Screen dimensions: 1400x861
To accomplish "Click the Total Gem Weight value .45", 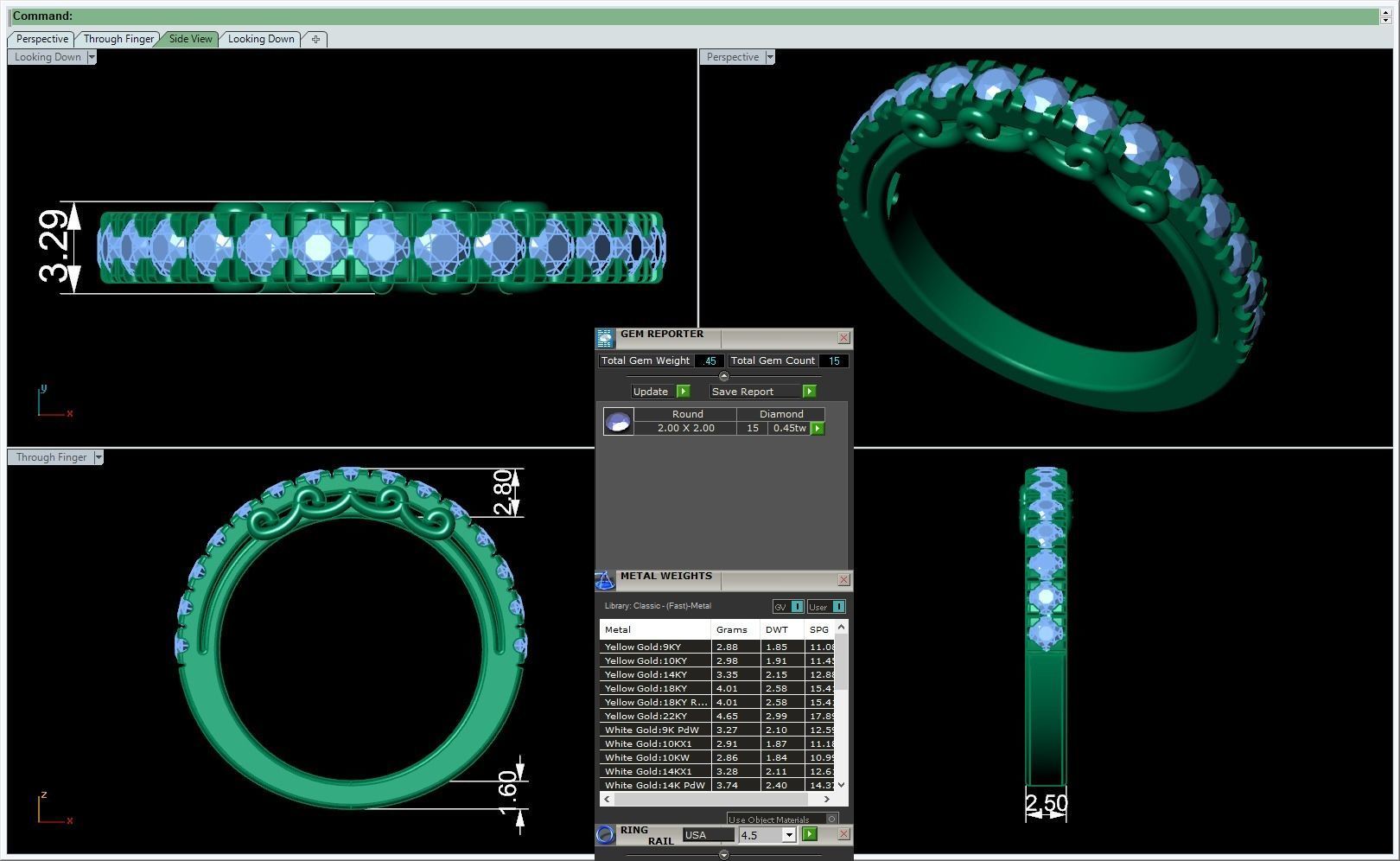I will point(710,361).
